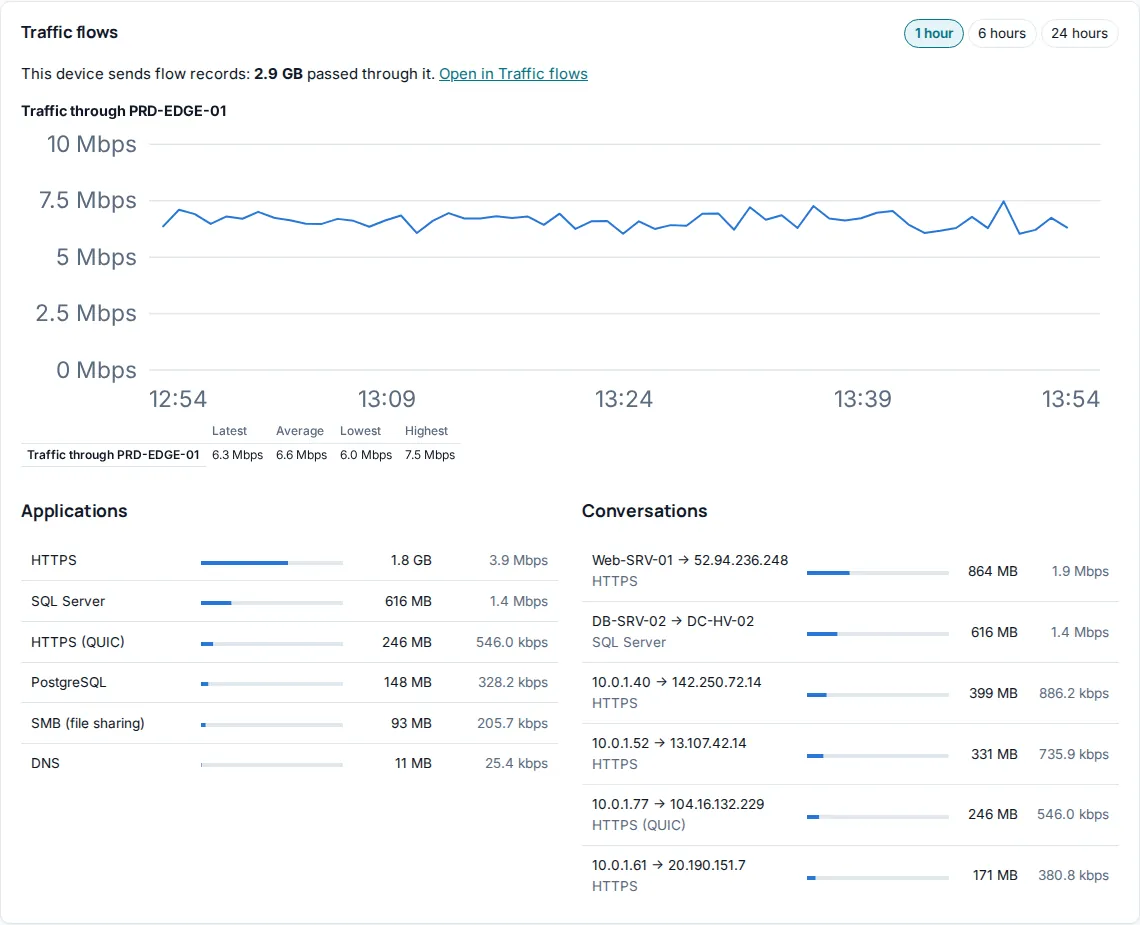Open 10.0.1.77 → 104.16.132.229 conversation
1140x925 pixels.
(850, 814)
